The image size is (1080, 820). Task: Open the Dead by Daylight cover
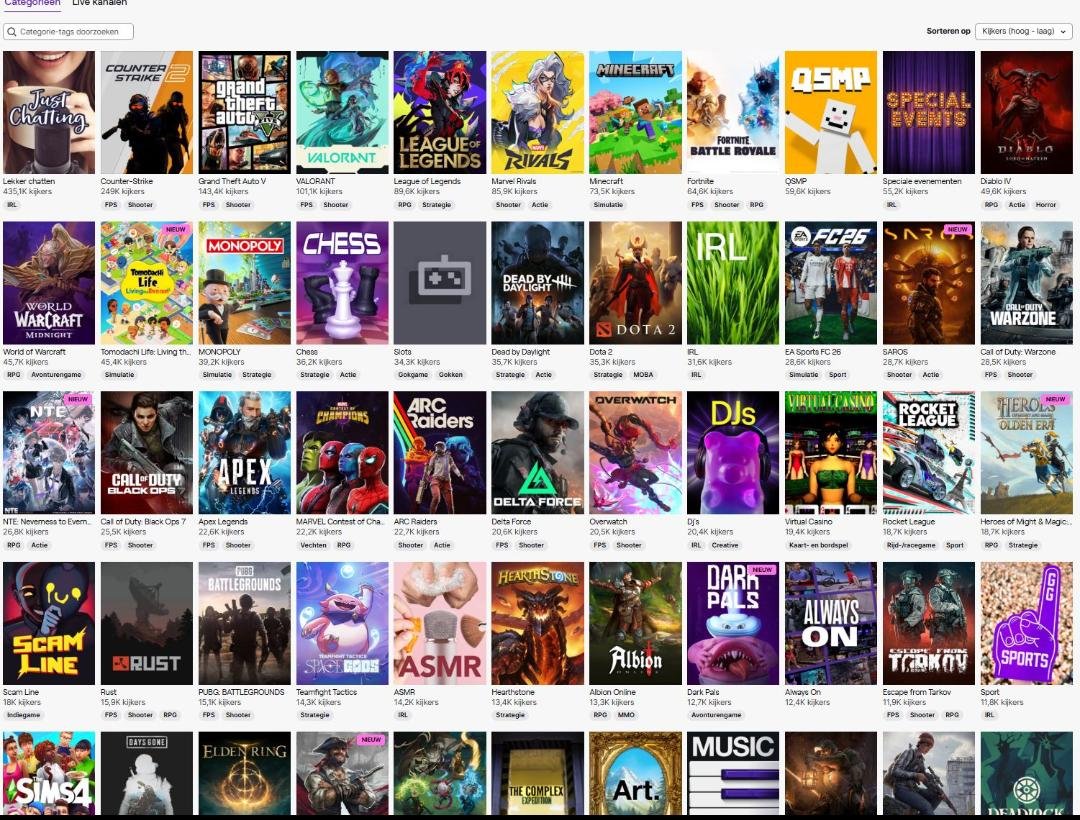click(538, 283)
